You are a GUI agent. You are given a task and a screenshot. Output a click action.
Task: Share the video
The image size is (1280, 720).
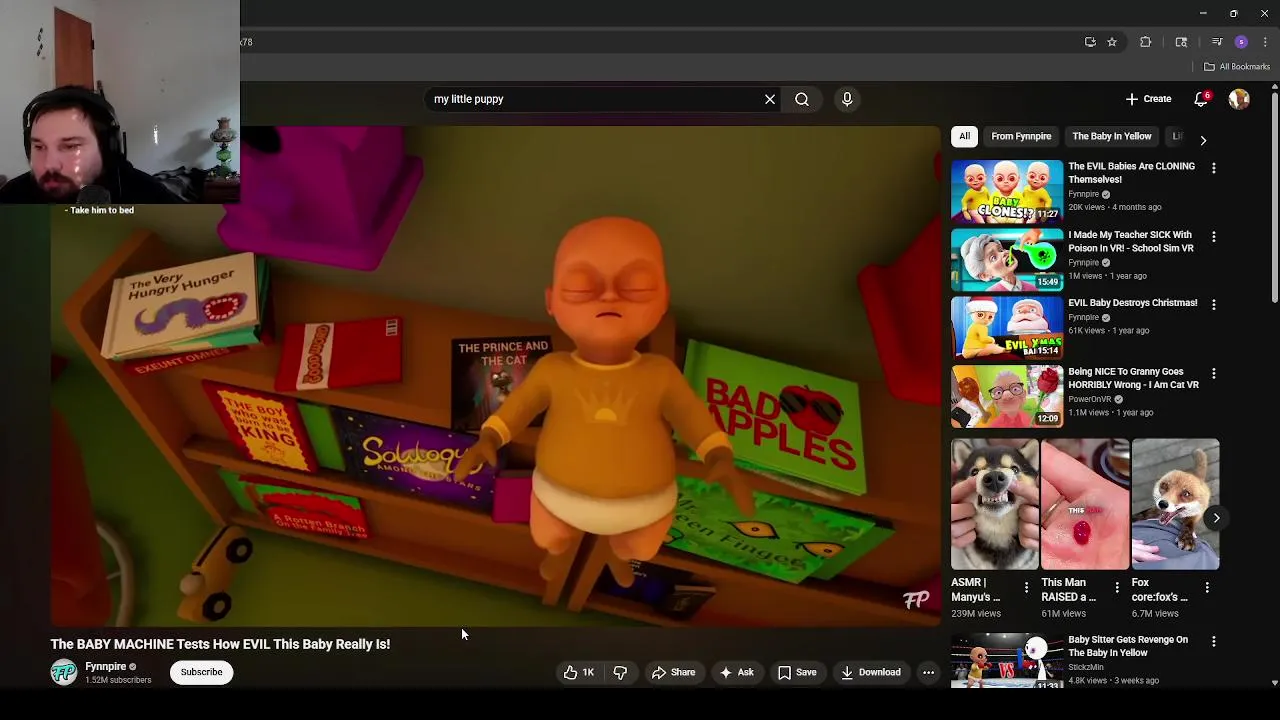pos(673,672)
